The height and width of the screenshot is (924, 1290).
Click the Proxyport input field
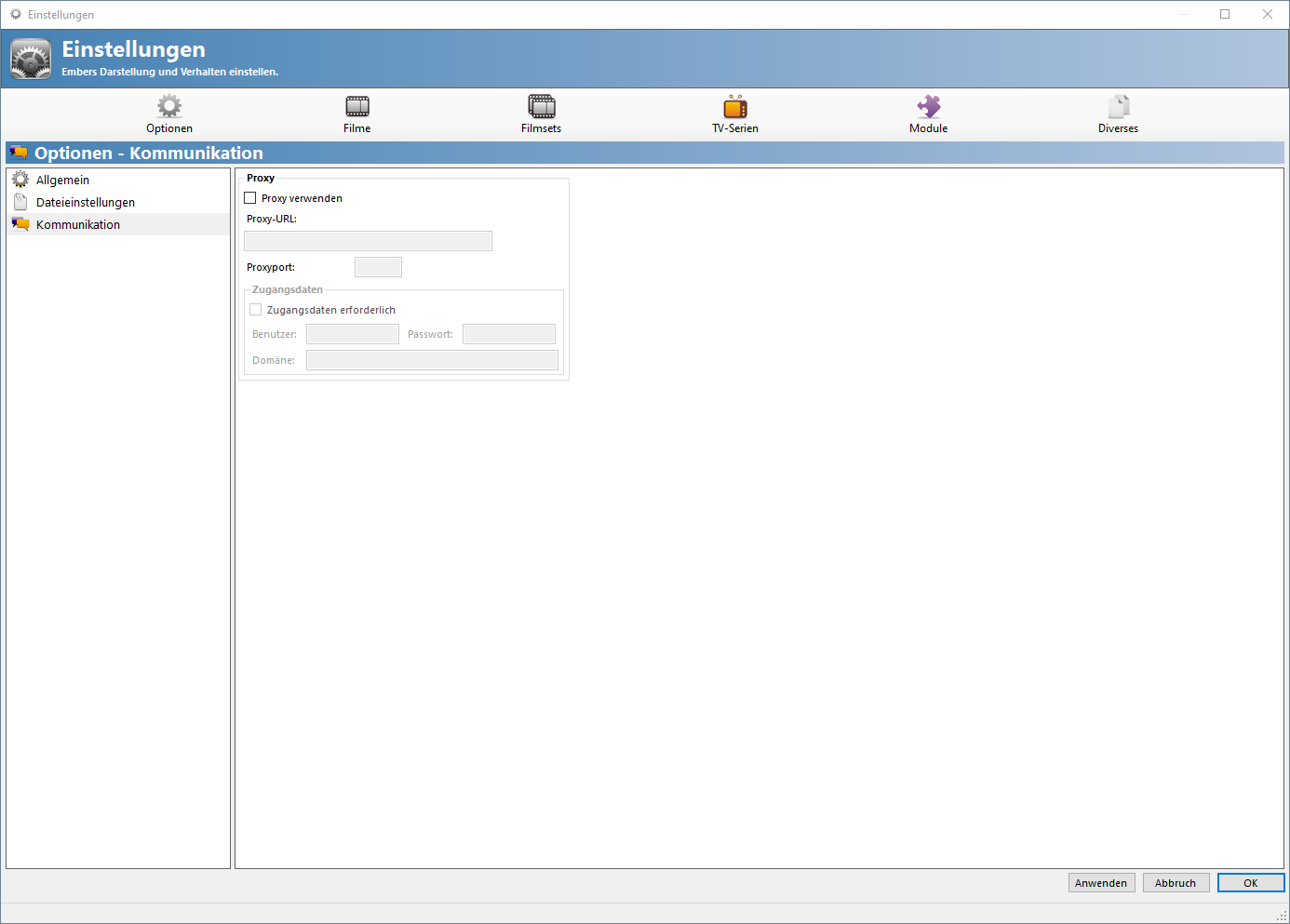tap(378, 267)
